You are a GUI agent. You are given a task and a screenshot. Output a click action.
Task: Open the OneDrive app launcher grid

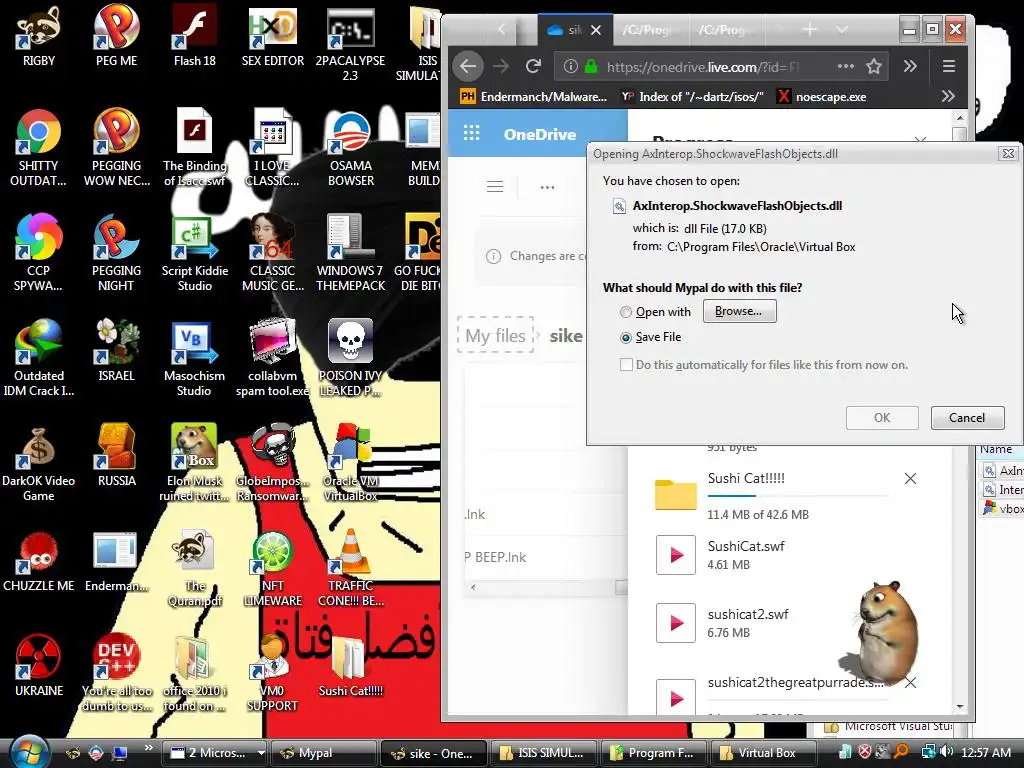(472, 134)
